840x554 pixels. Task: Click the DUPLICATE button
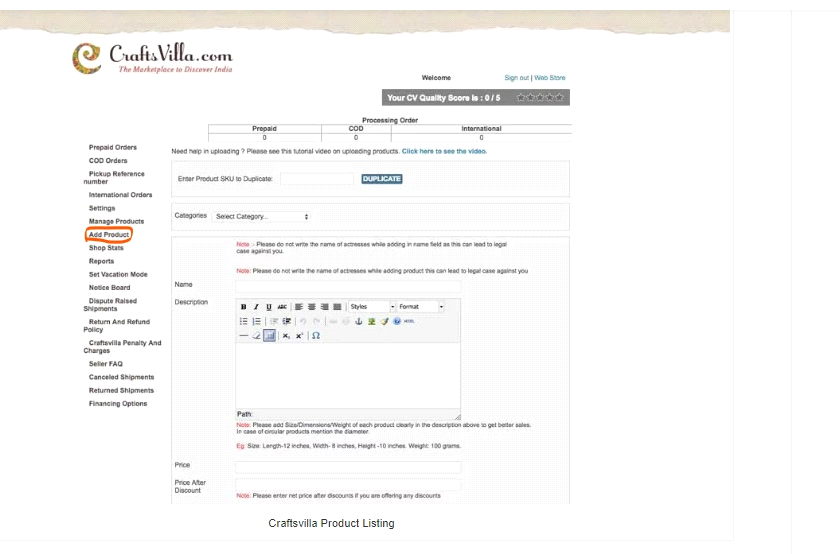pos(381,179)
